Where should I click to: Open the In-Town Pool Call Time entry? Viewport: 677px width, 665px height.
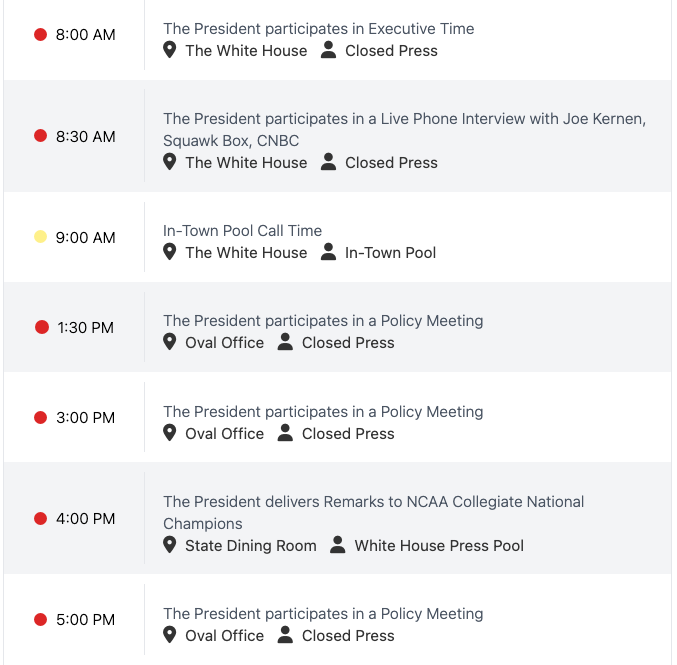click(x=242, y=231)
